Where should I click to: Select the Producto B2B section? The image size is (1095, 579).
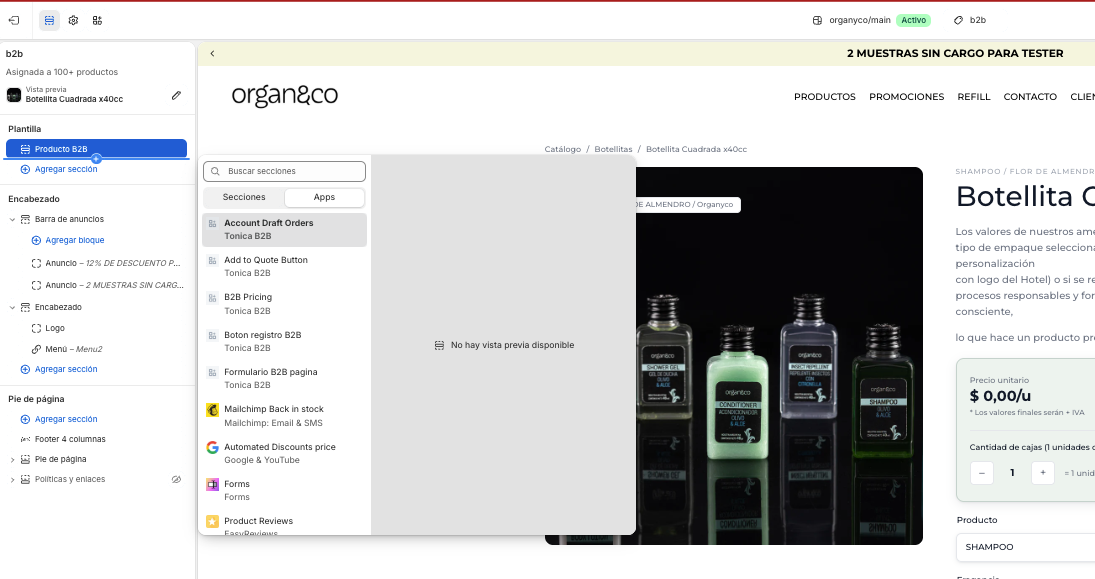[x=96, y=149]
